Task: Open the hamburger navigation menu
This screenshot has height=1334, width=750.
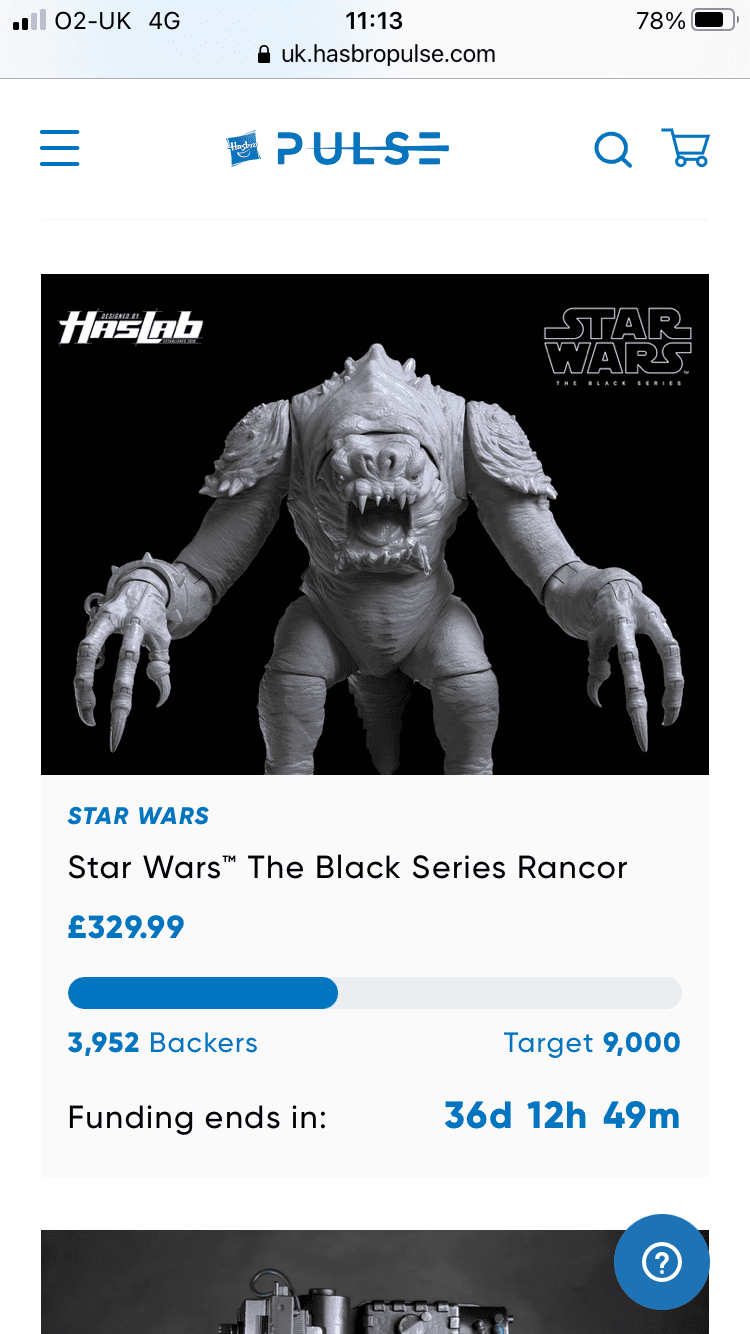Action: [59, 148]
